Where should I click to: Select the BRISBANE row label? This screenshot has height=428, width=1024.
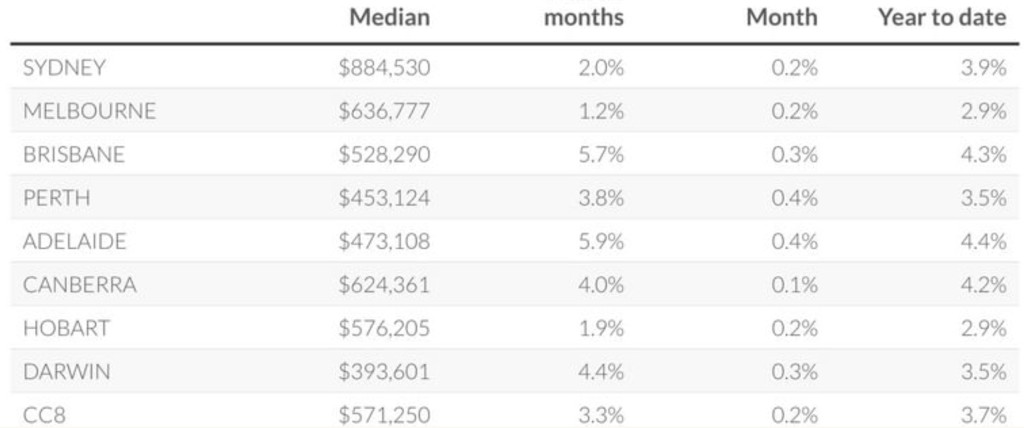[x=74, y=155]
